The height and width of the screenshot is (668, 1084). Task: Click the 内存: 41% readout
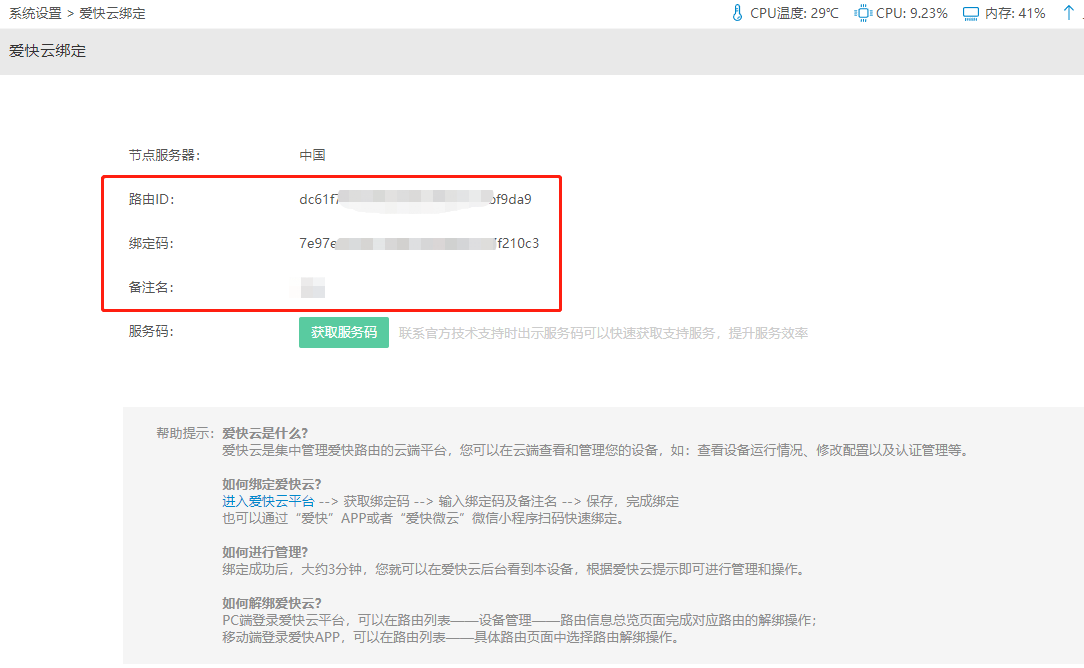[x=1015, y=13]
